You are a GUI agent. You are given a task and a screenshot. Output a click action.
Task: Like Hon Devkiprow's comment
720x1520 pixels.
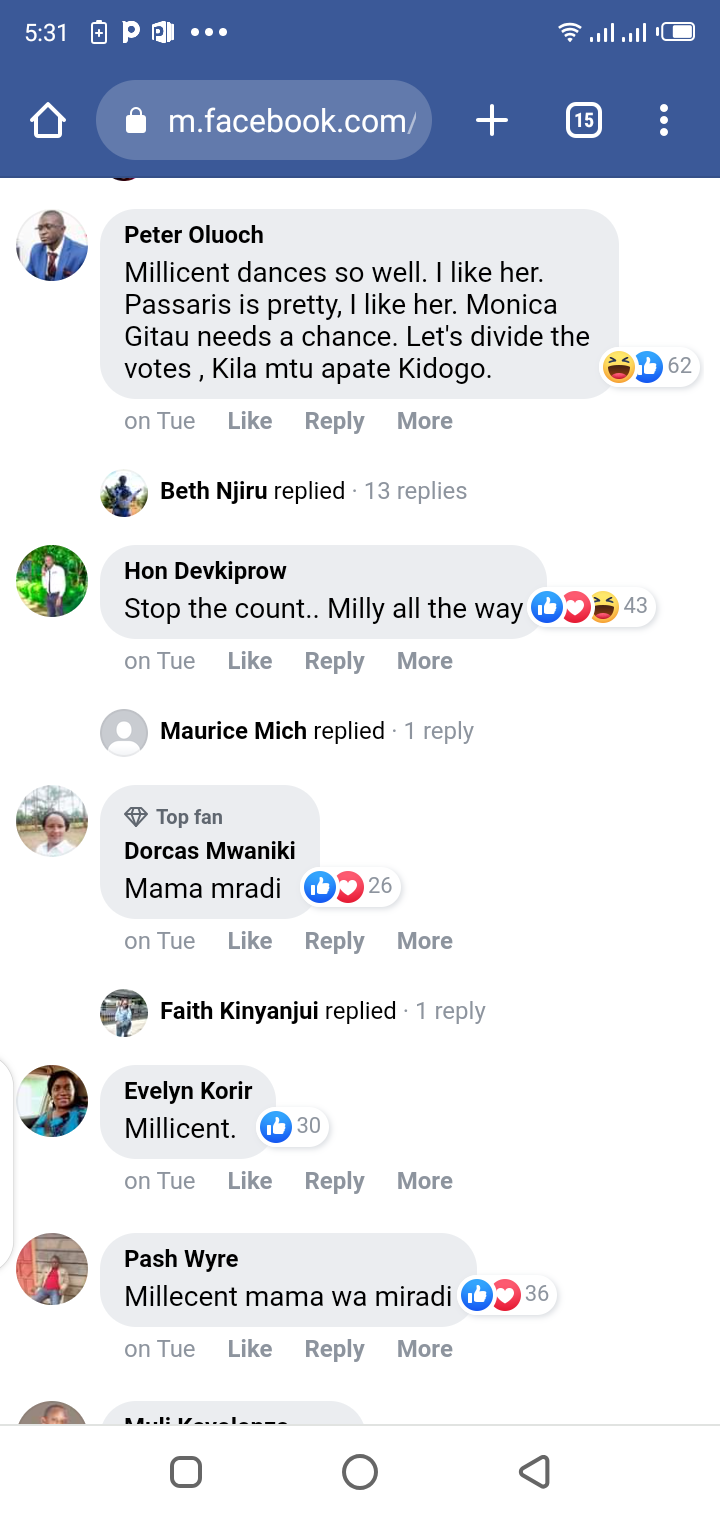pyautogui.click(x=249, y=661)
